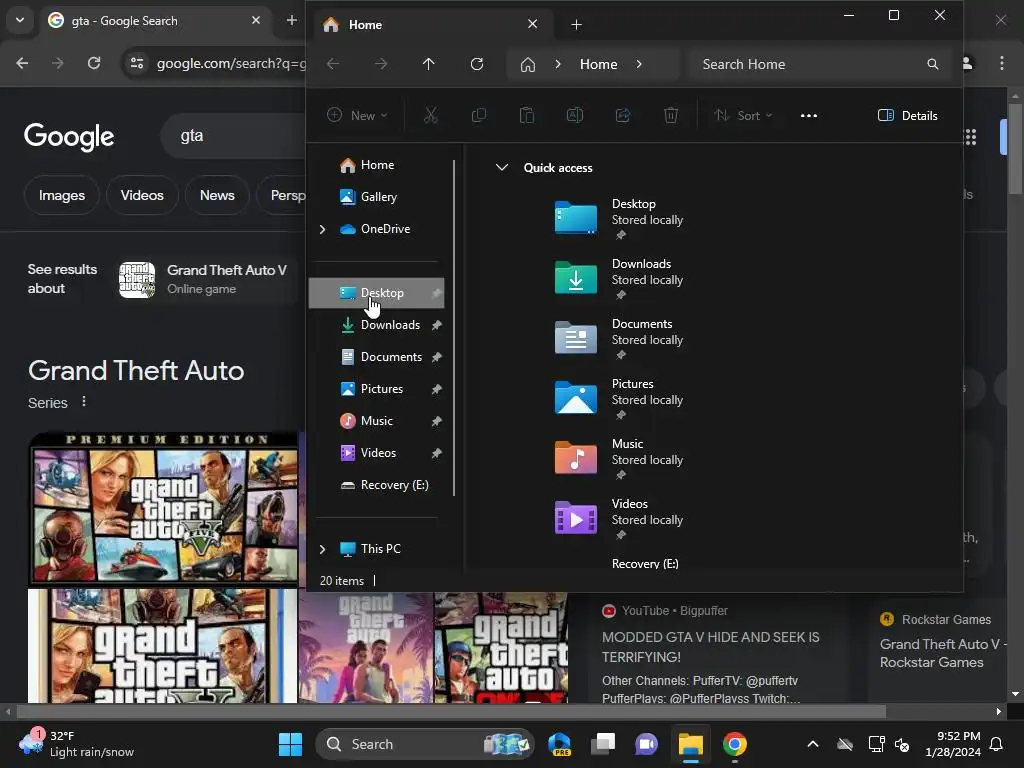Refresh the File Explorer Home view
The height and width of the screenshot is (768, 1024).
click(x=477, y=64)
